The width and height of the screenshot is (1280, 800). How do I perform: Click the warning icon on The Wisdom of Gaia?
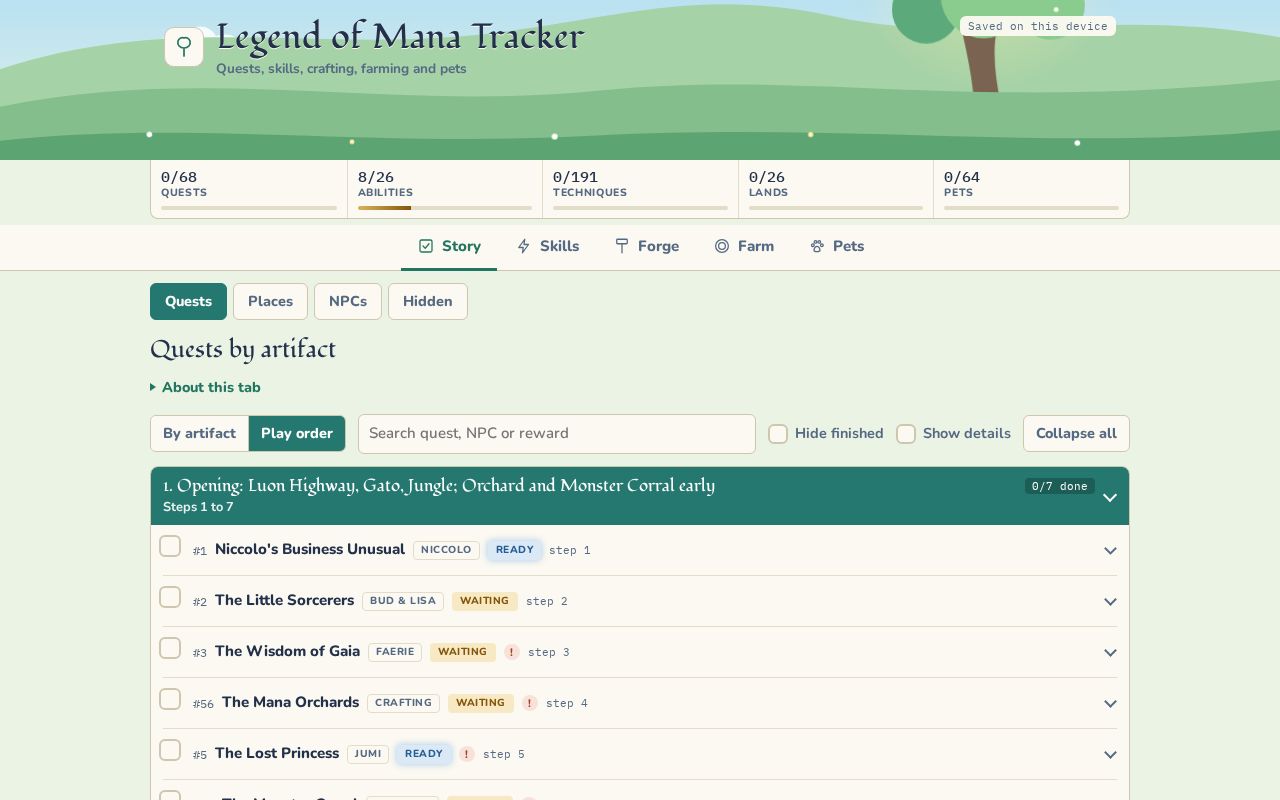512,652
